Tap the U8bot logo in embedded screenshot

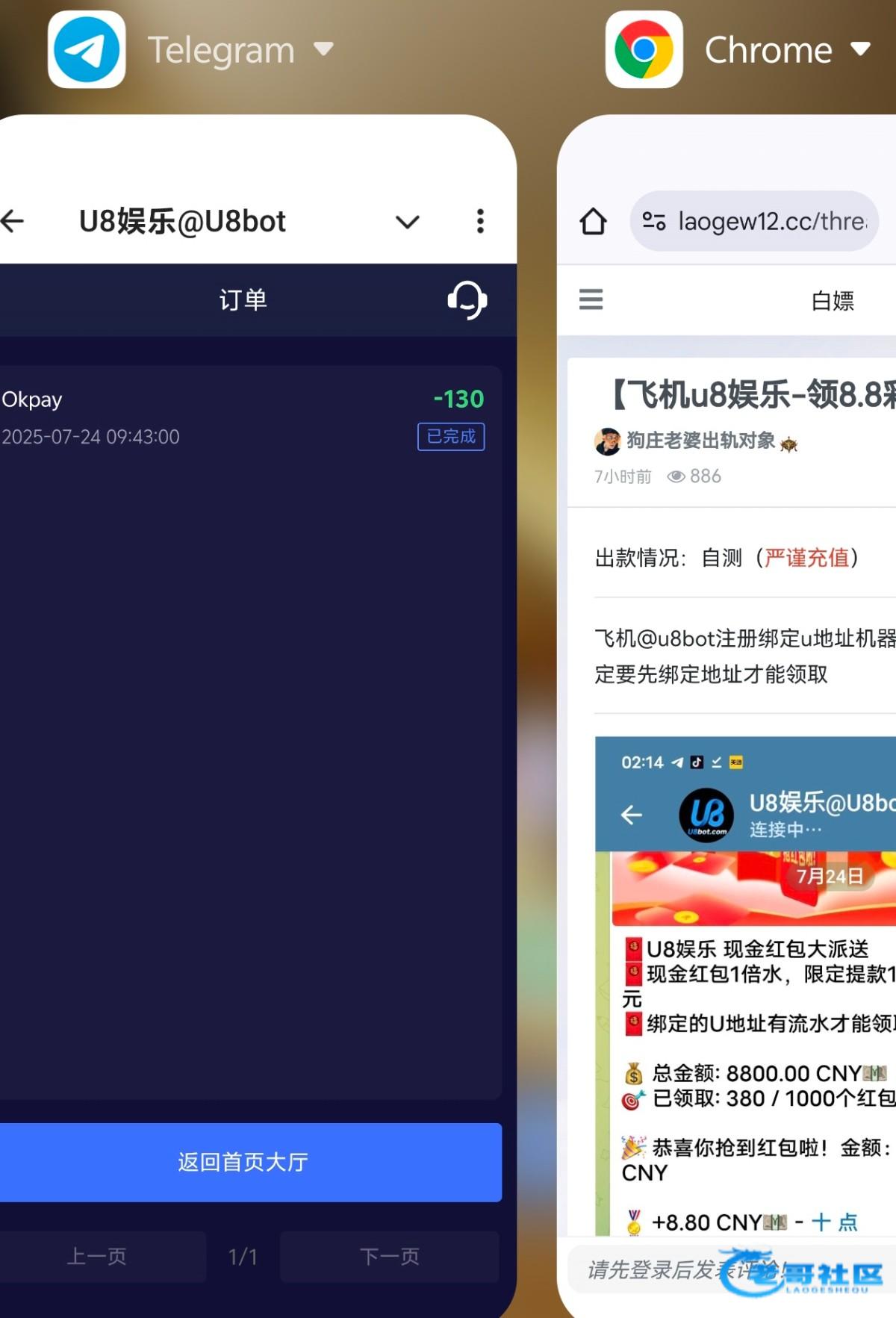click(x=706, y=815)
